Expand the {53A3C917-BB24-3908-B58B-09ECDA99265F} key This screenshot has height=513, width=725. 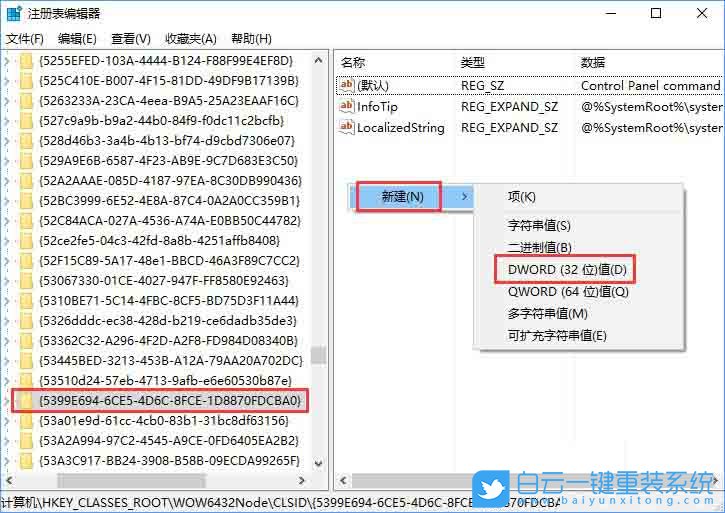point(7,461)
